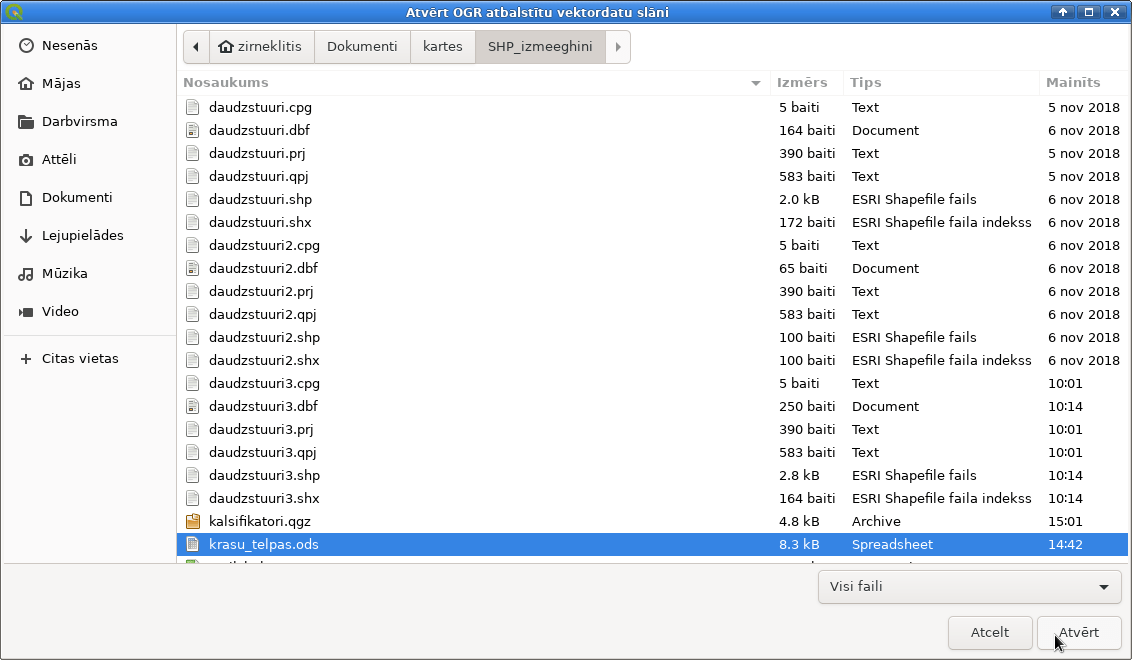Go to Mājas home folder
This screenshot has width=1132, height=660.
(88, 84)
